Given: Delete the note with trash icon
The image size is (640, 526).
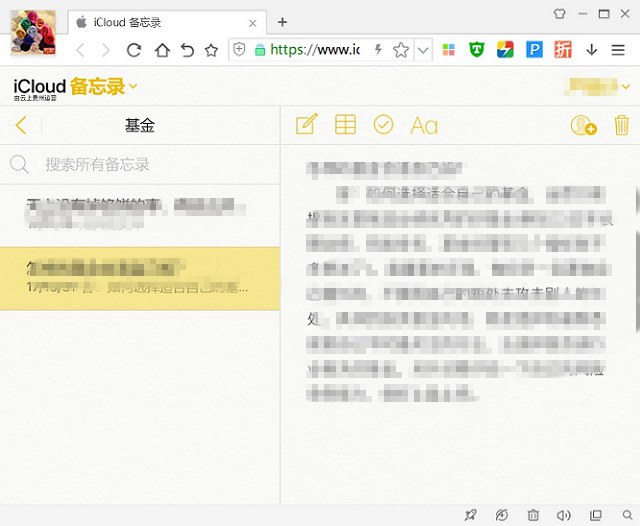Looking at the screenshot, I should (x=621, y=125).
